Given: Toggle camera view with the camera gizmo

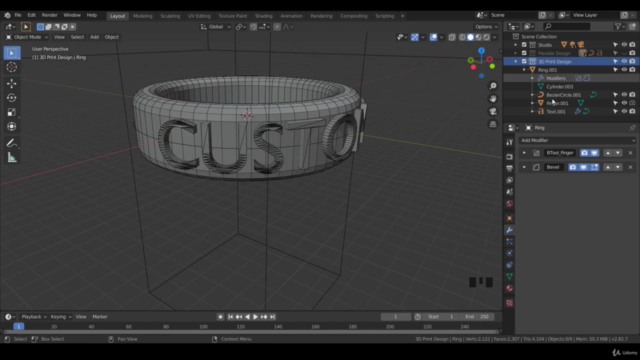Looking at the screenshot, I should [493, 111].
